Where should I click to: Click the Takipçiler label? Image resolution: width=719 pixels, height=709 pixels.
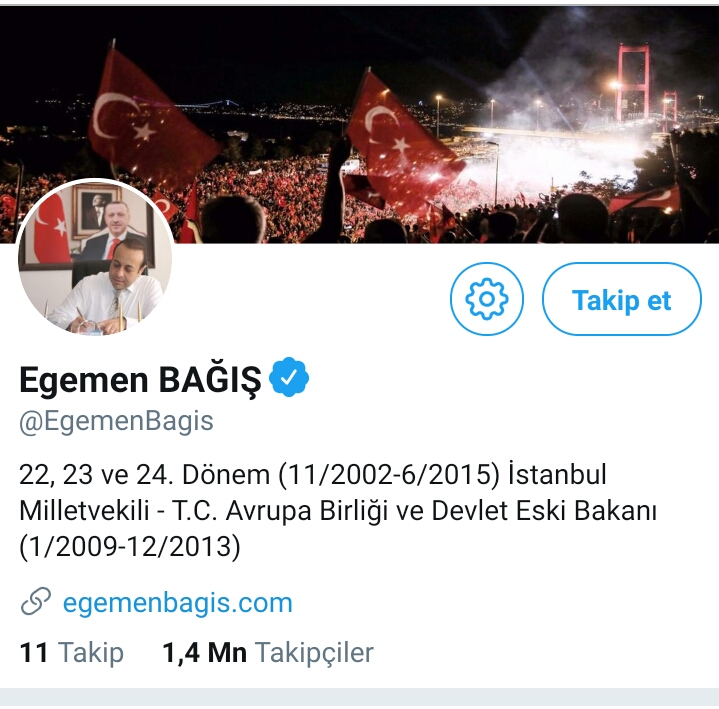(314, 652)
